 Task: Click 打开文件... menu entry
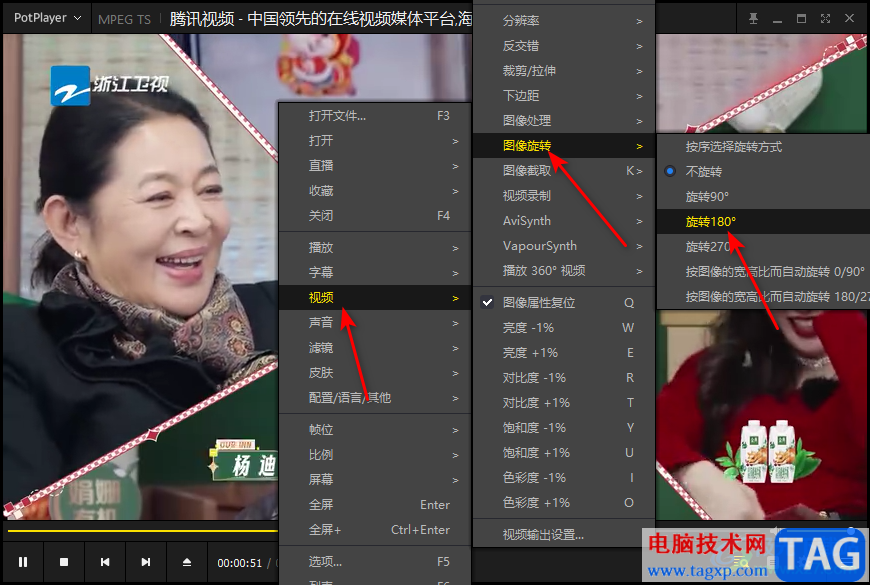point(375,115)
